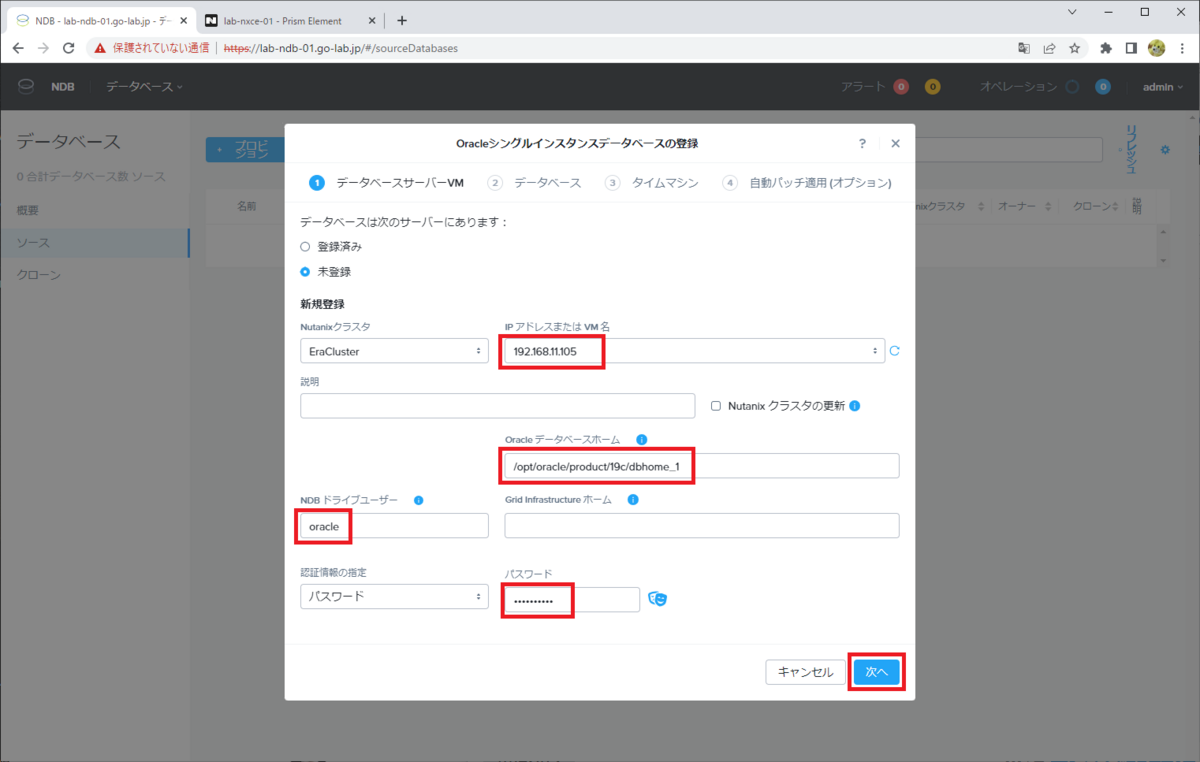This screenshot has width=1200, height=762.
Task: Open new browser tab with plus
Action: (x=402, y=20)
